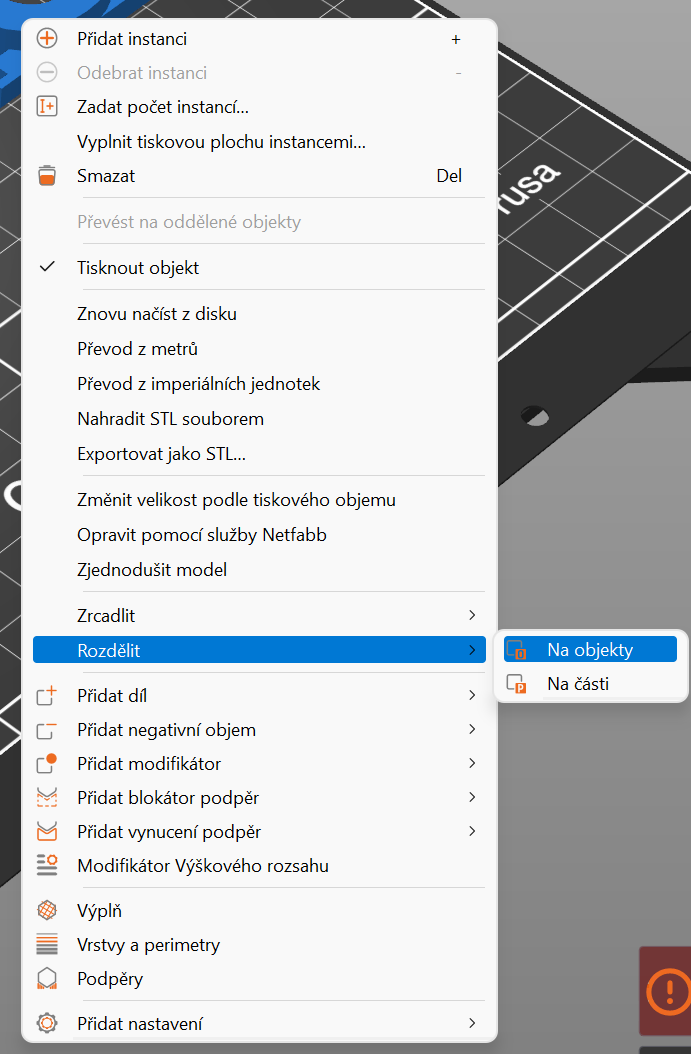The height and width of the screenshot is (1054, 691).
Task: Click the Zadat počet instancí icon
Action: click(47, 107)
